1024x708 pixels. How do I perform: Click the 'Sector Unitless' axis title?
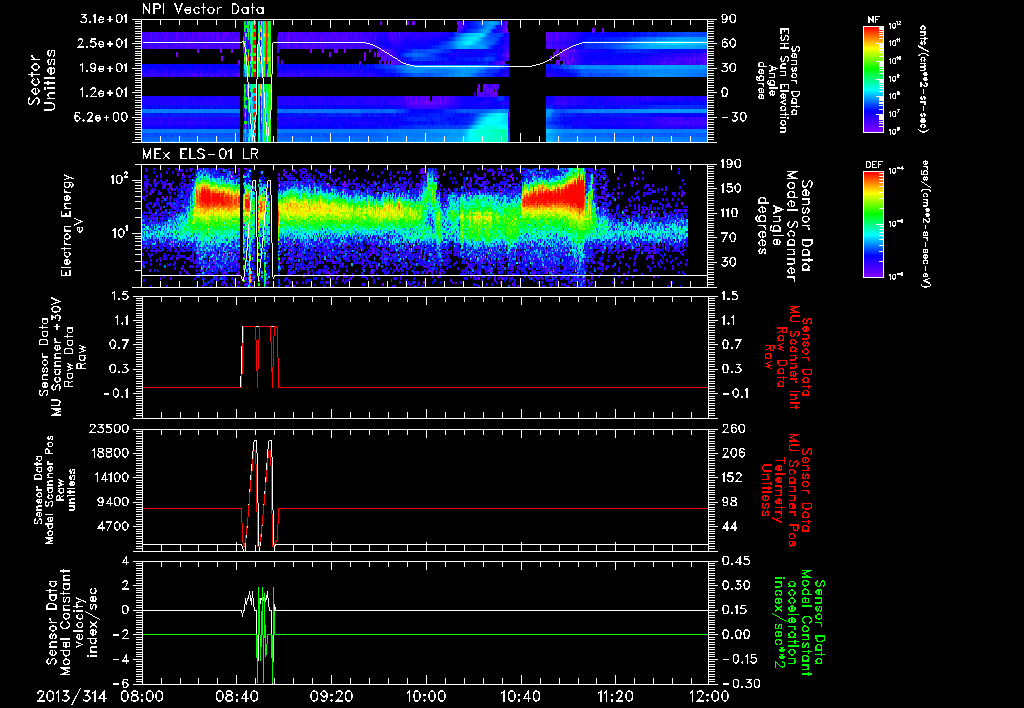coord(42,80)
